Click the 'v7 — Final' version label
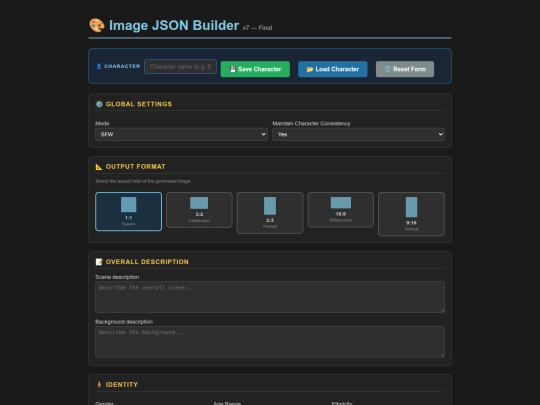The image size is (540, 405). coord(257,28)
